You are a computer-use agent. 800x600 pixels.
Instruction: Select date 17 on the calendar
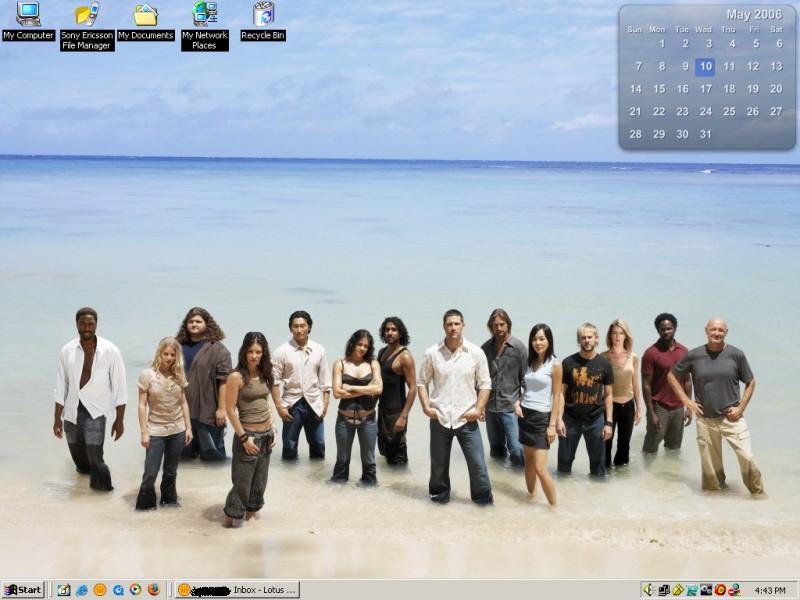tap(706, 89)
